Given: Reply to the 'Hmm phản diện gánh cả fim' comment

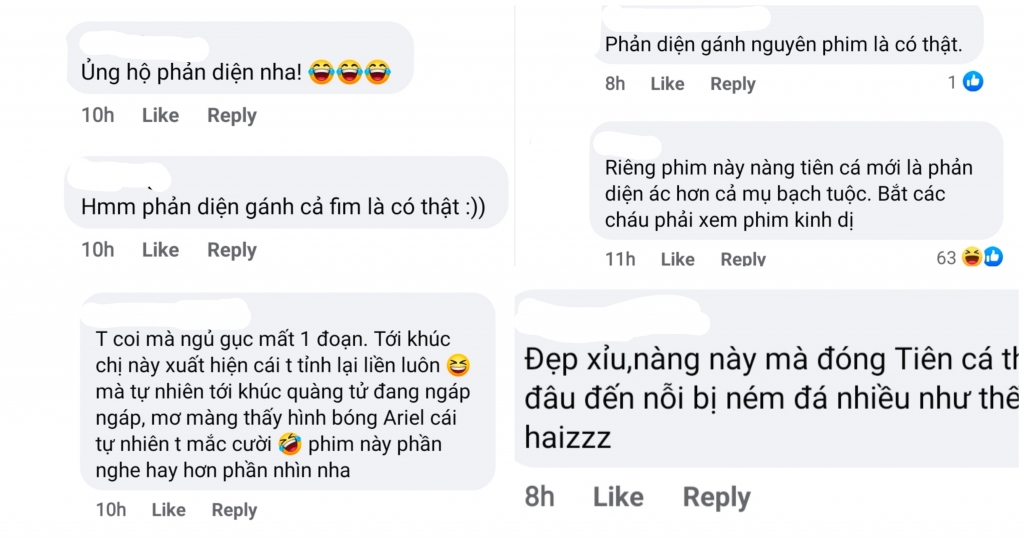Looking at the screenshot, I should tap(232, 249).
